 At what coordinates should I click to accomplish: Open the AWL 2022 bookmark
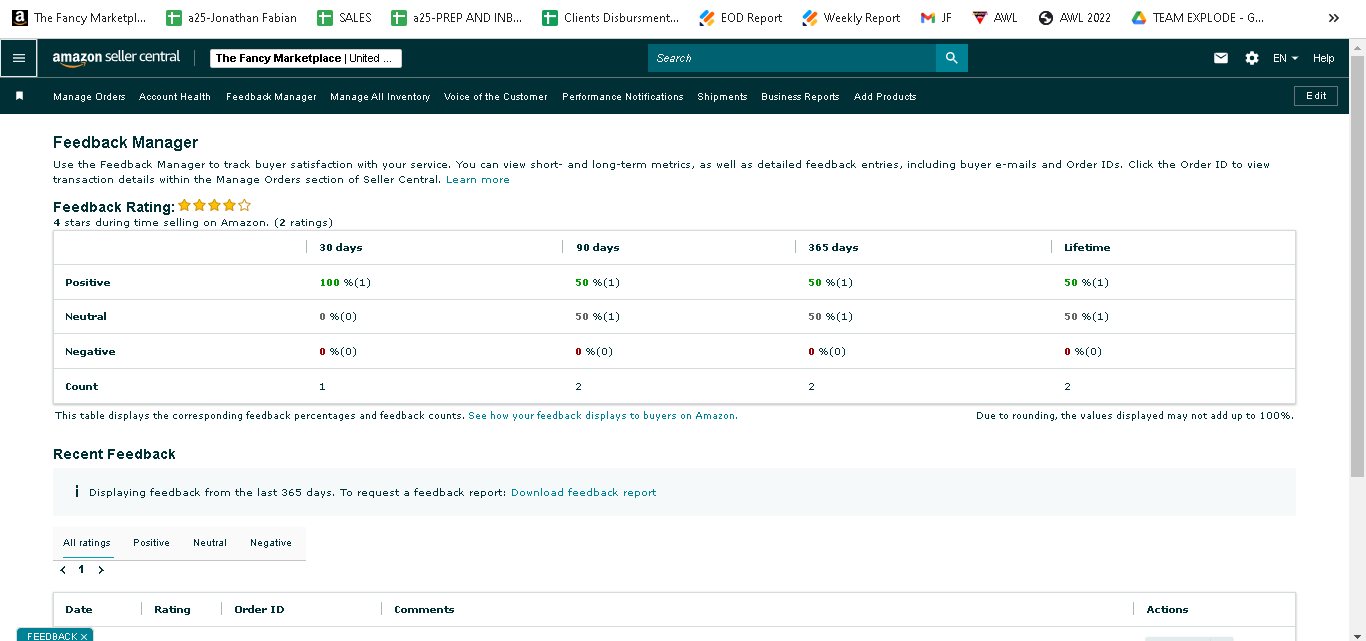(1075, 18)
